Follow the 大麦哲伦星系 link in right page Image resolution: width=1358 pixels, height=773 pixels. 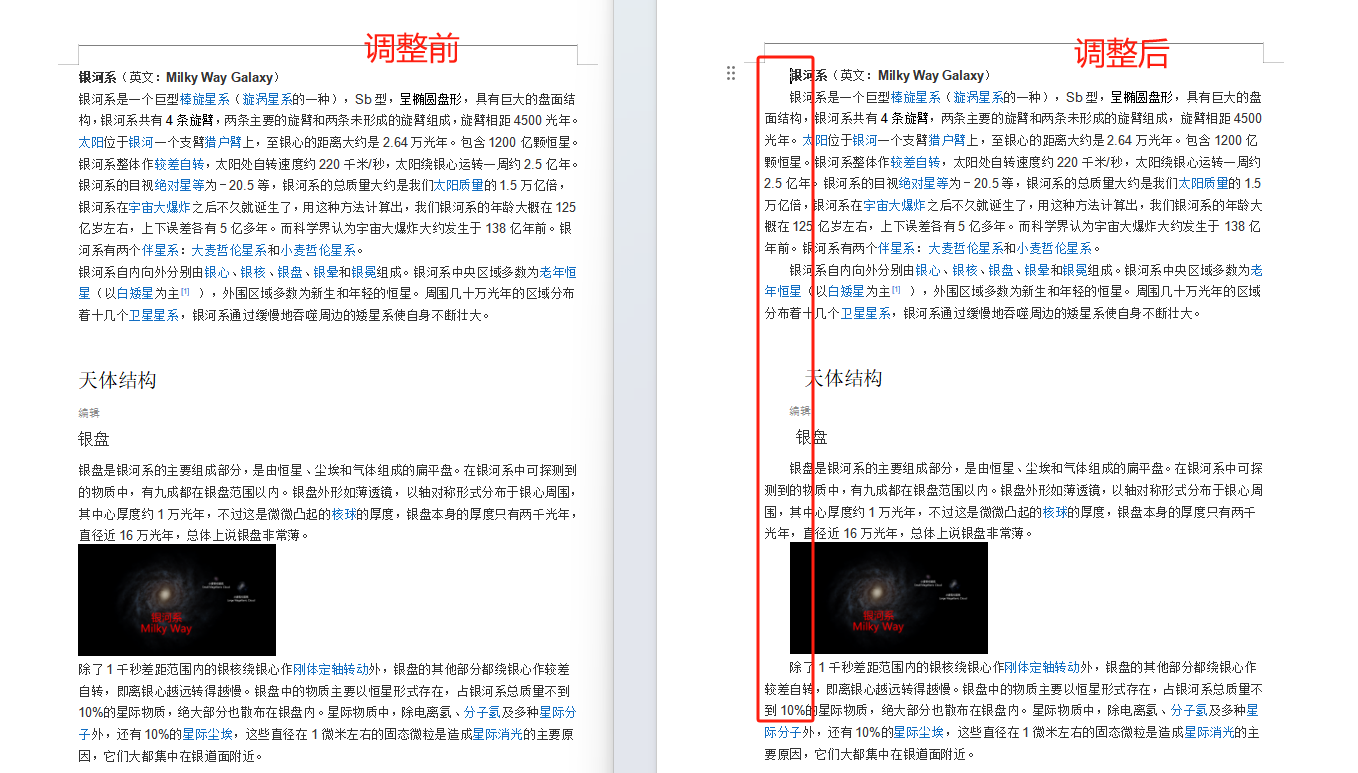(x=966, y=248)
